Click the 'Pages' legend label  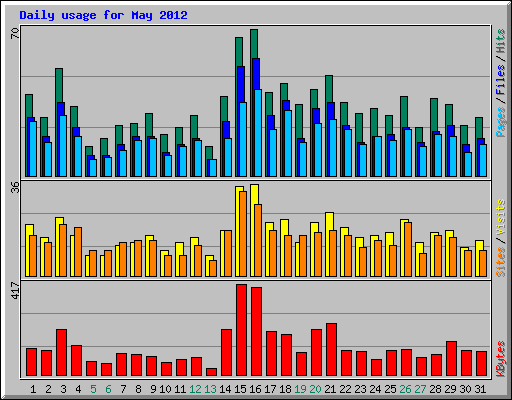coord(501,122)
